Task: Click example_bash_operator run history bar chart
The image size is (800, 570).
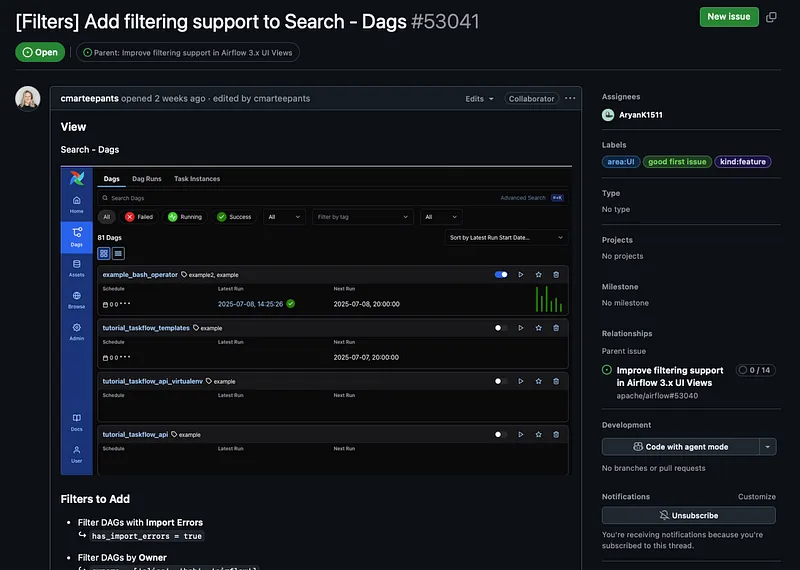Action: click(x=549, y=299)
